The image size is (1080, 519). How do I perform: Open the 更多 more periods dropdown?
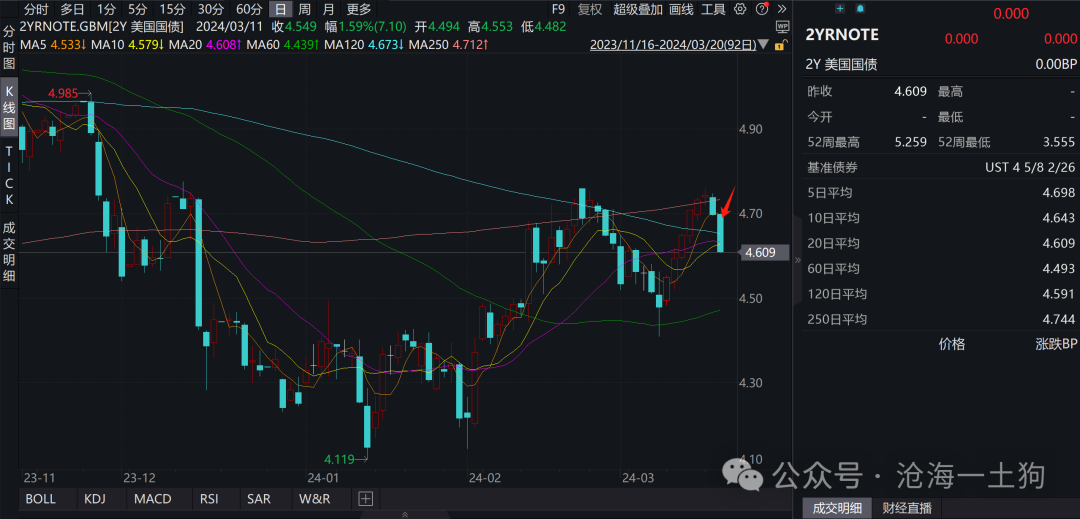[359, 10]
